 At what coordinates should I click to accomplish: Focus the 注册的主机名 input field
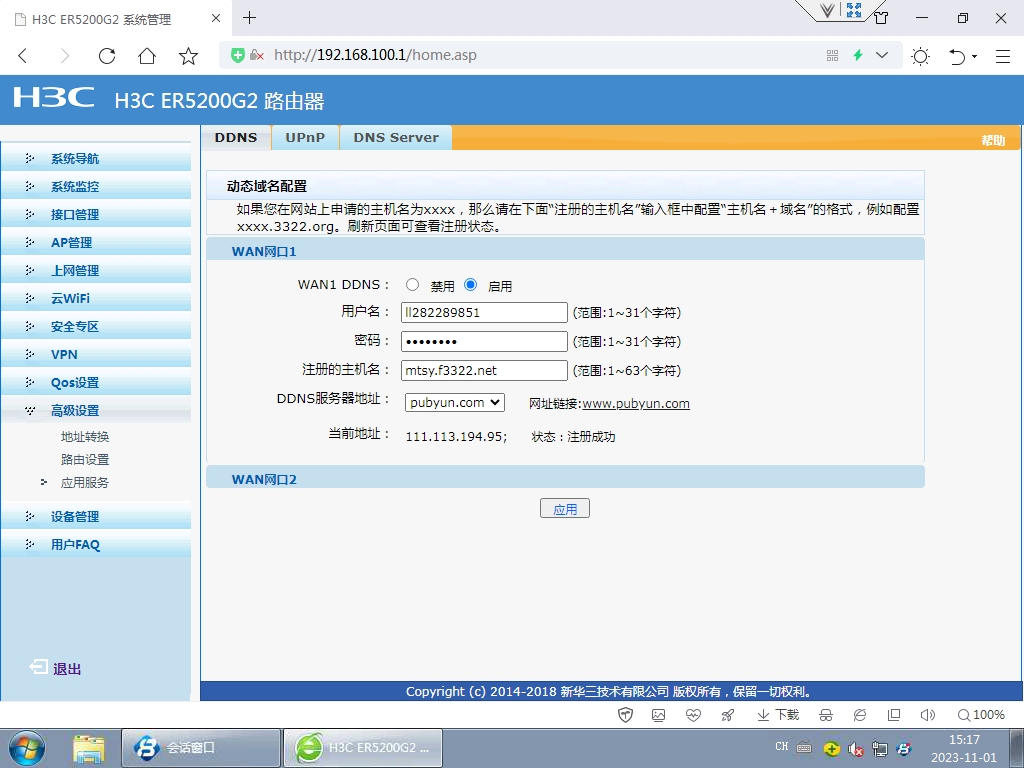pyautogui.click(x=484, y=370)
